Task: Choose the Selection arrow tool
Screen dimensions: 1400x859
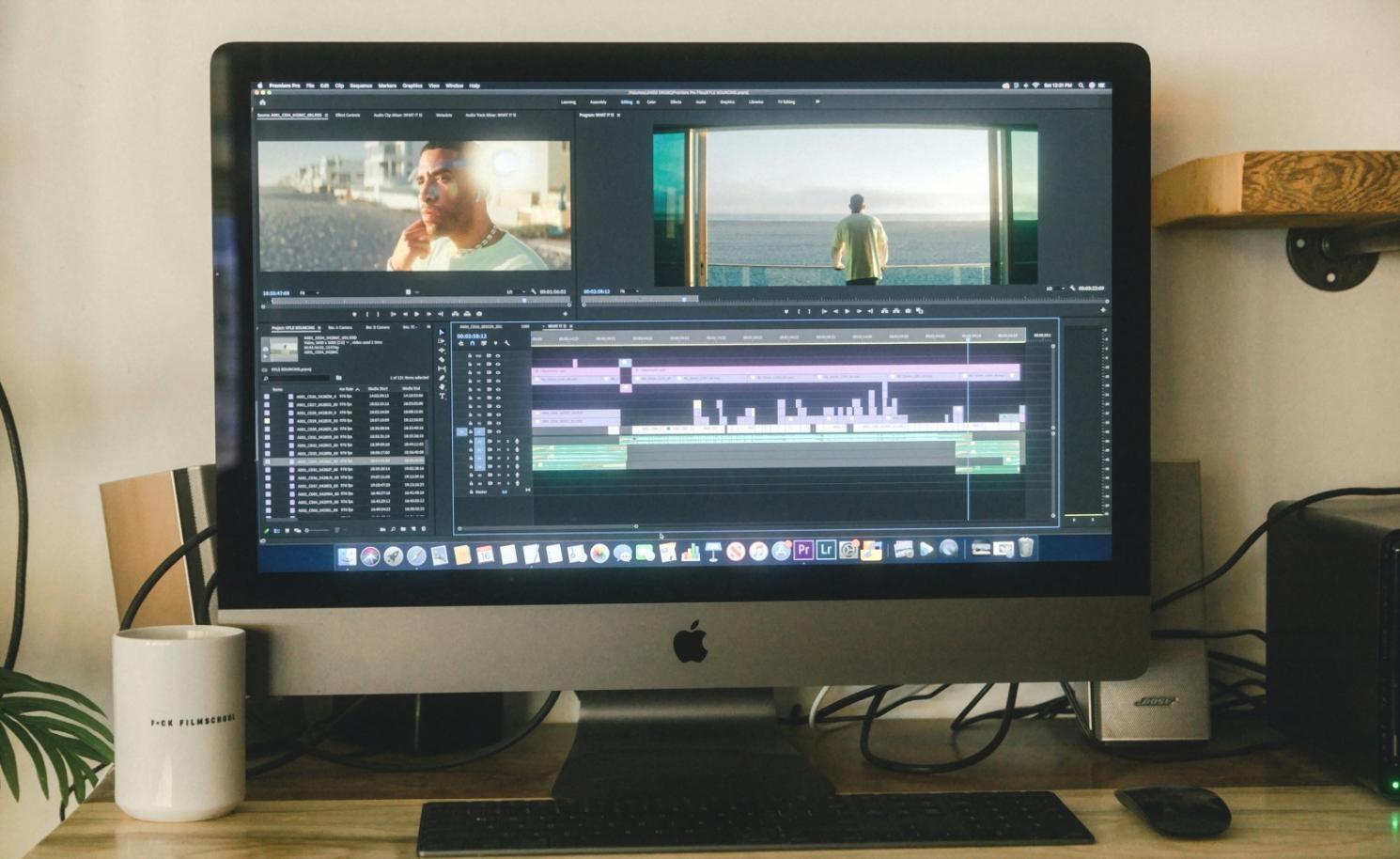Action: click(x=442, y=333)
